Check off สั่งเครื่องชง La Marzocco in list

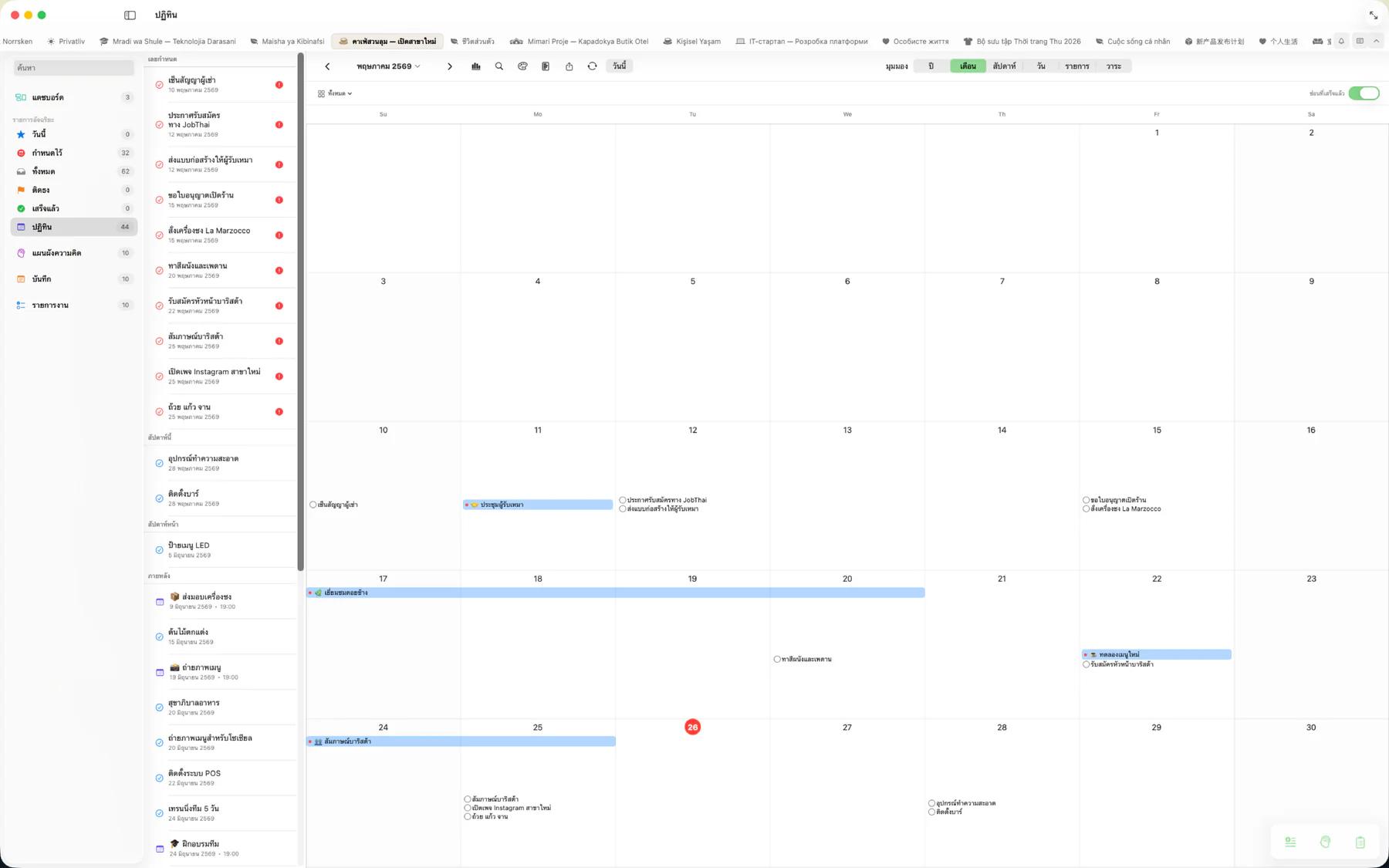(x=159, y=235)
